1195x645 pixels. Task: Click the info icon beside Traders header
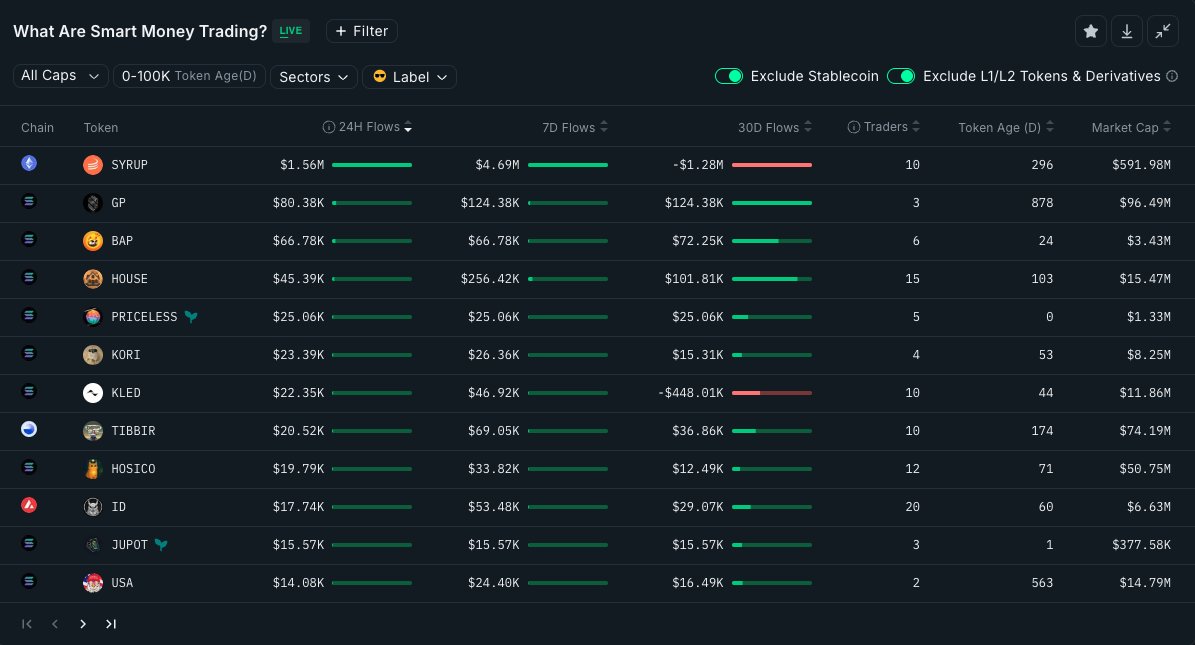tap(854, 127)
